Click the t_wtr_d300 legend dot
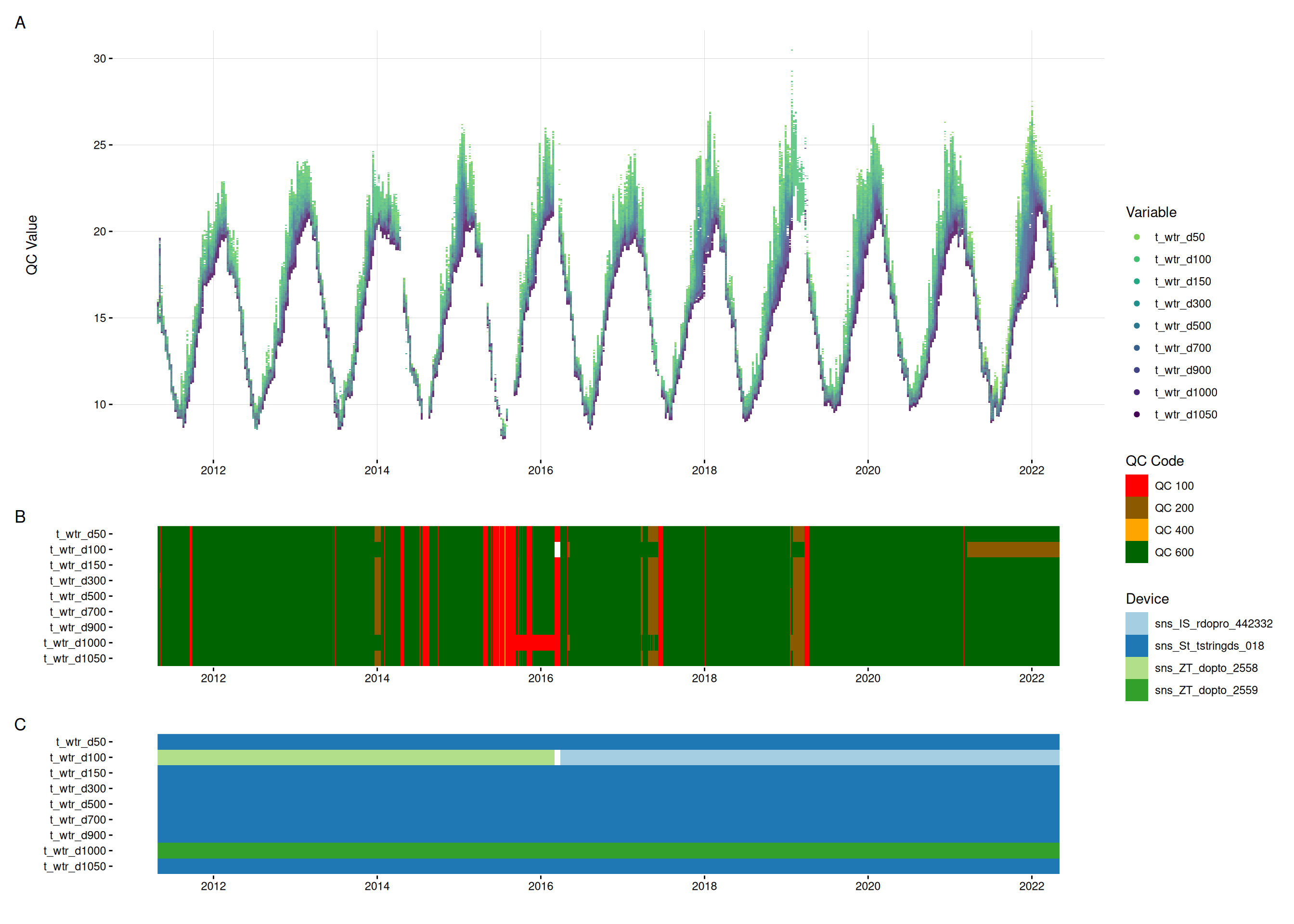The width and height of the screenshot is (1294, 924). pos(1137,304)
